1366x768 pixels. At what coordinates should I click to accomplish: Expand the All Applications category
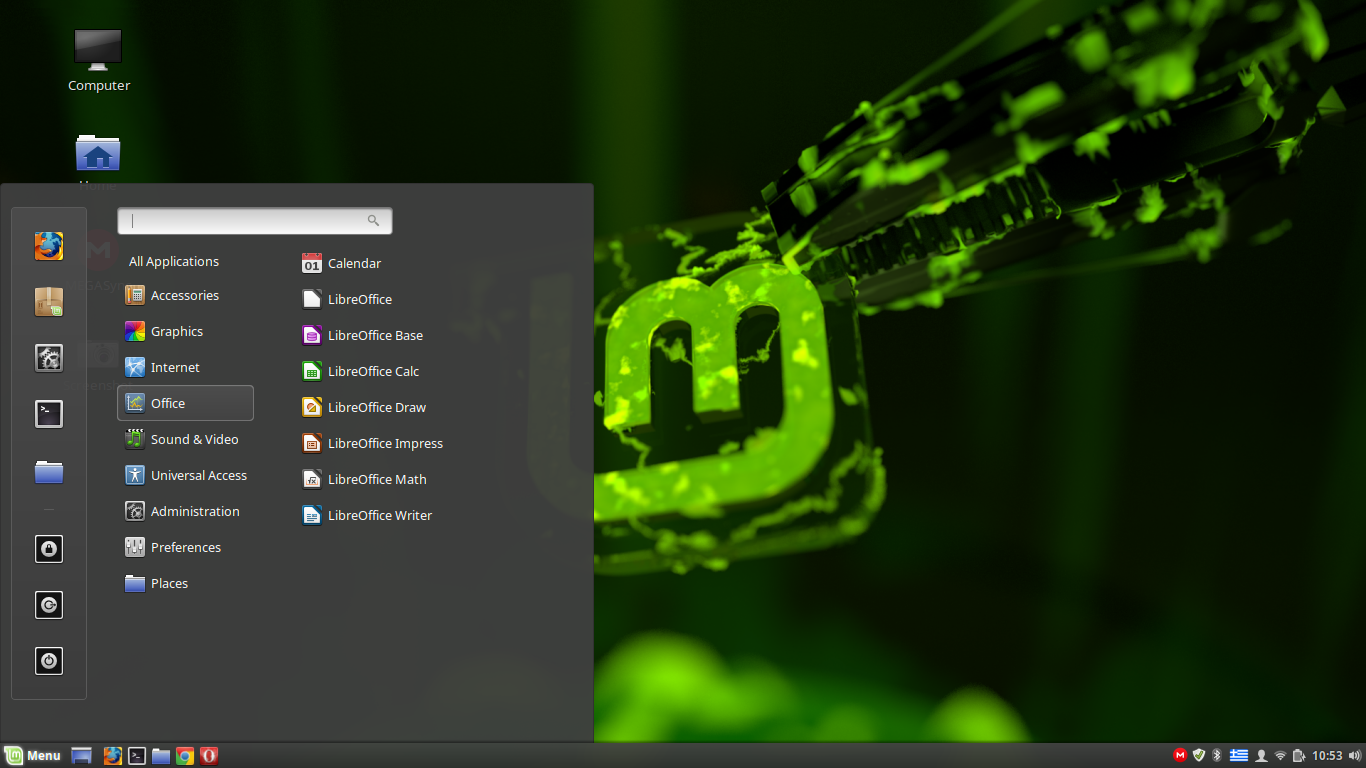pos(173,261)
